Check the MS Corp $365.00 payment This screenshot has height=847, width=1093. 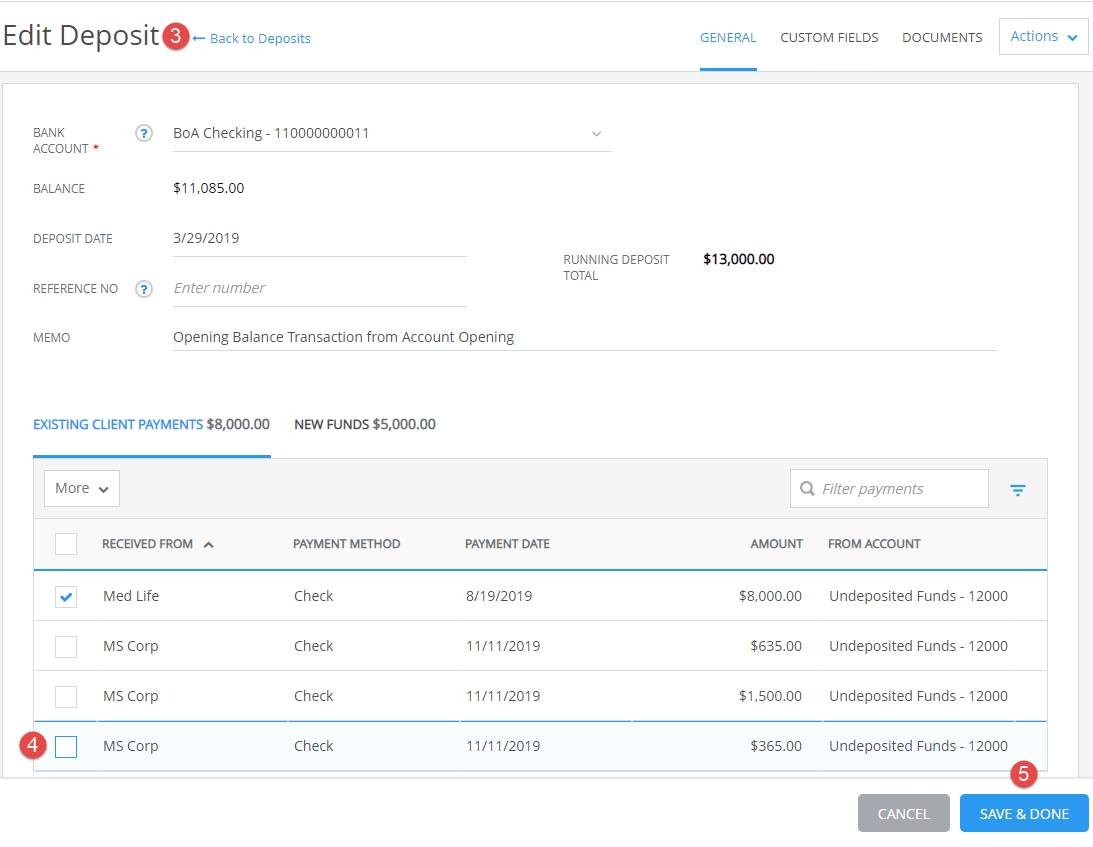tap(66, 747)
